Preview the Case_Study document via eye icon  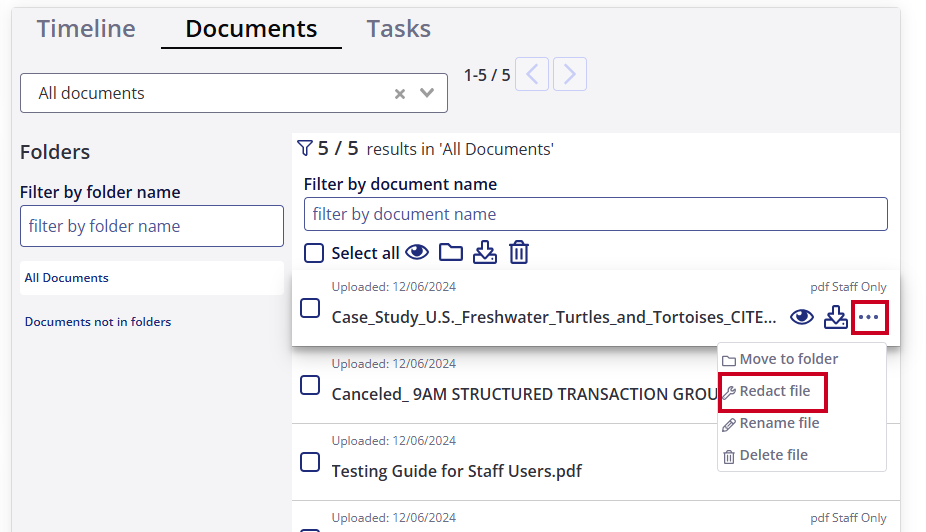(802, 317)
